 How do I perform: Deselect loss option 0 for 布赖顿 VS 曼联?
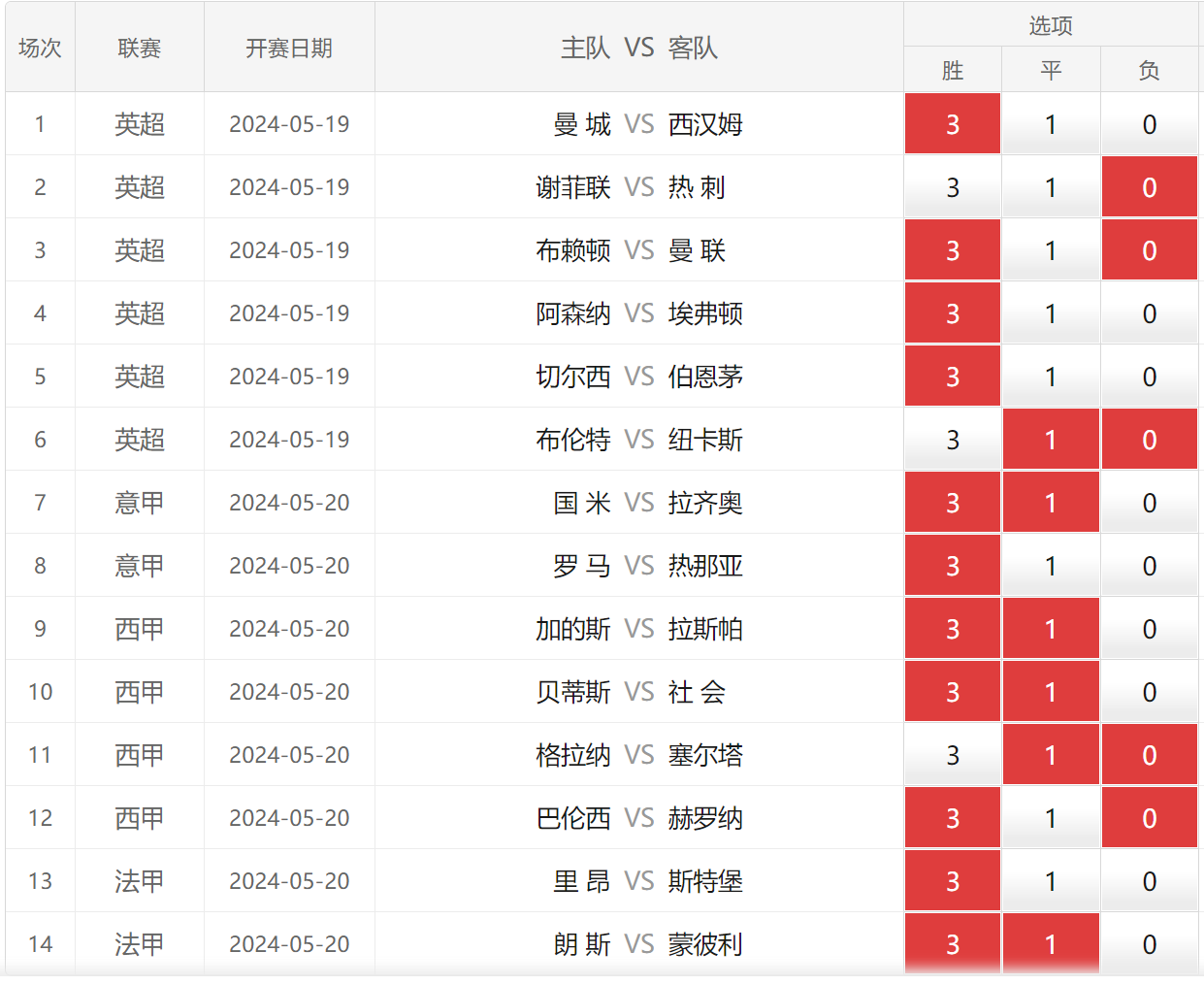[x=1150, y=250]
